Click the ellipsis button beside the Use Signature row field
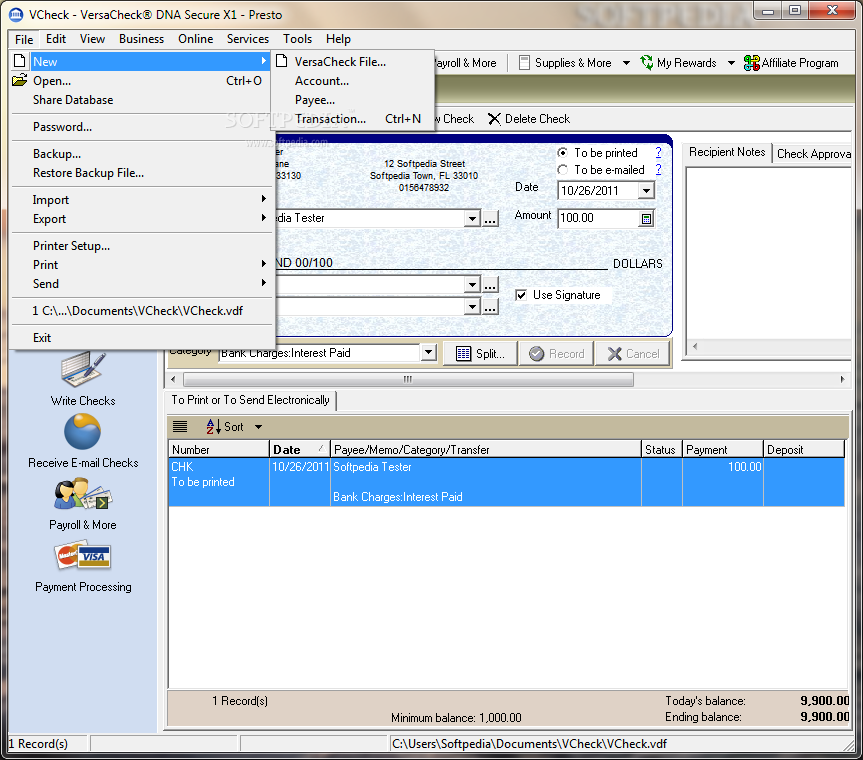The image size is (863, 760). [x=490, y=307]
